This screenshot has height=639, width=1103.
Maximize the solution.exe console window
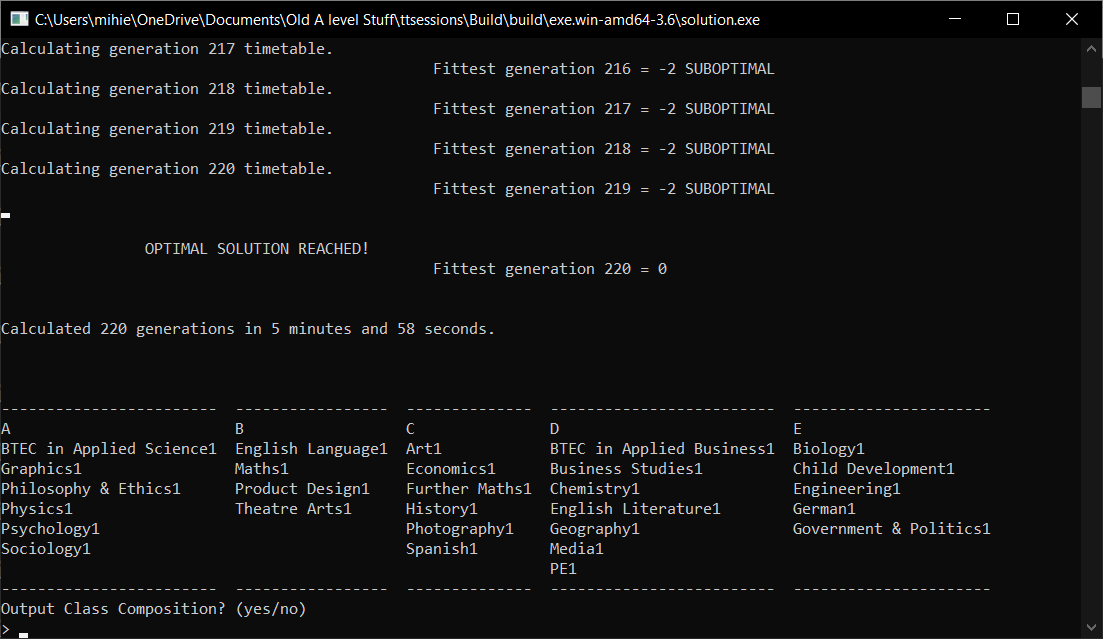tap(1012, 19)
